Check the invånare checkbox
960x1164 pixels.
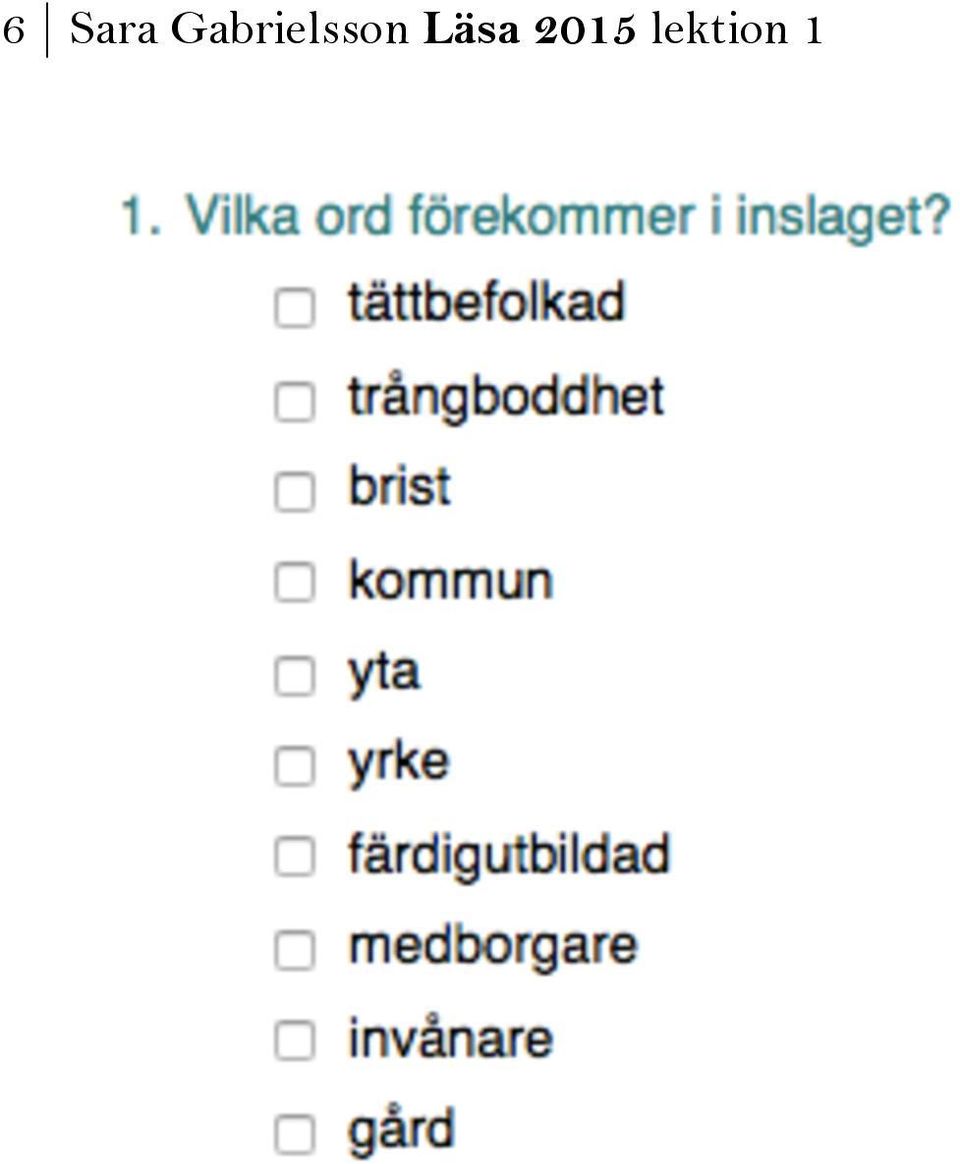tap(295, 1040)
